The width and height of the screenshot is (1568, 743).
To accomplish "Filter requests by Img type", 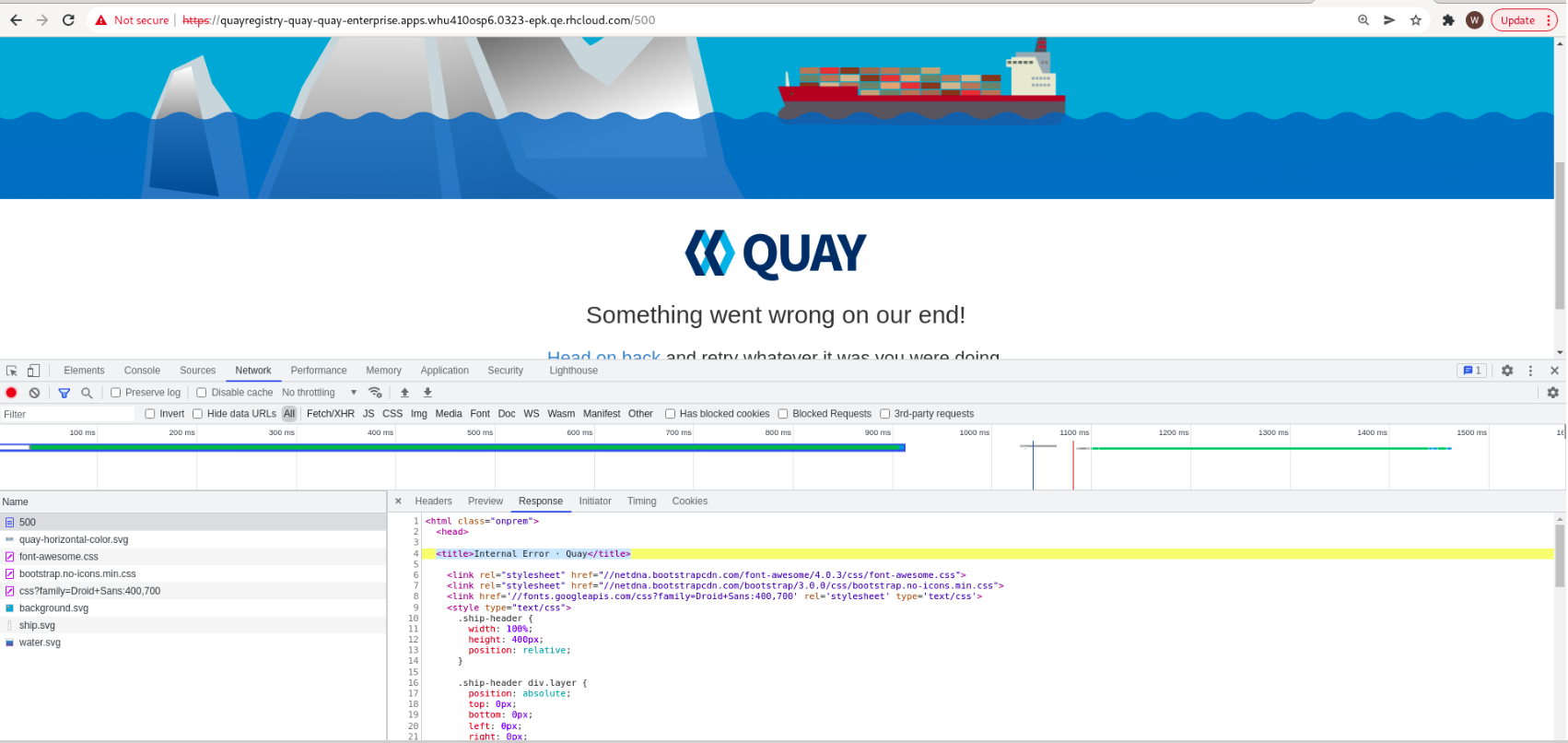I will pos(419,414).
